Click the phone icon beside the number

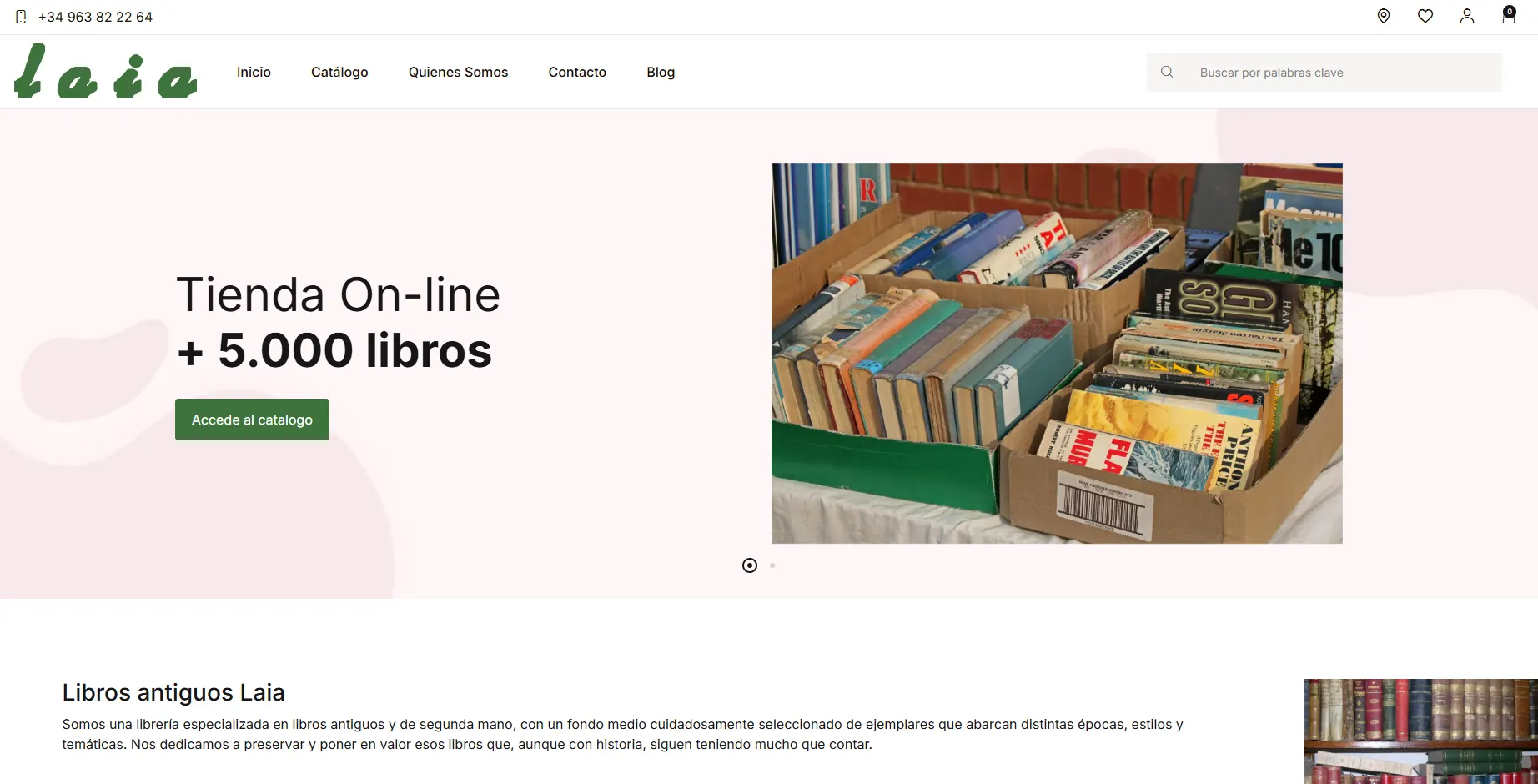[22, 17]
